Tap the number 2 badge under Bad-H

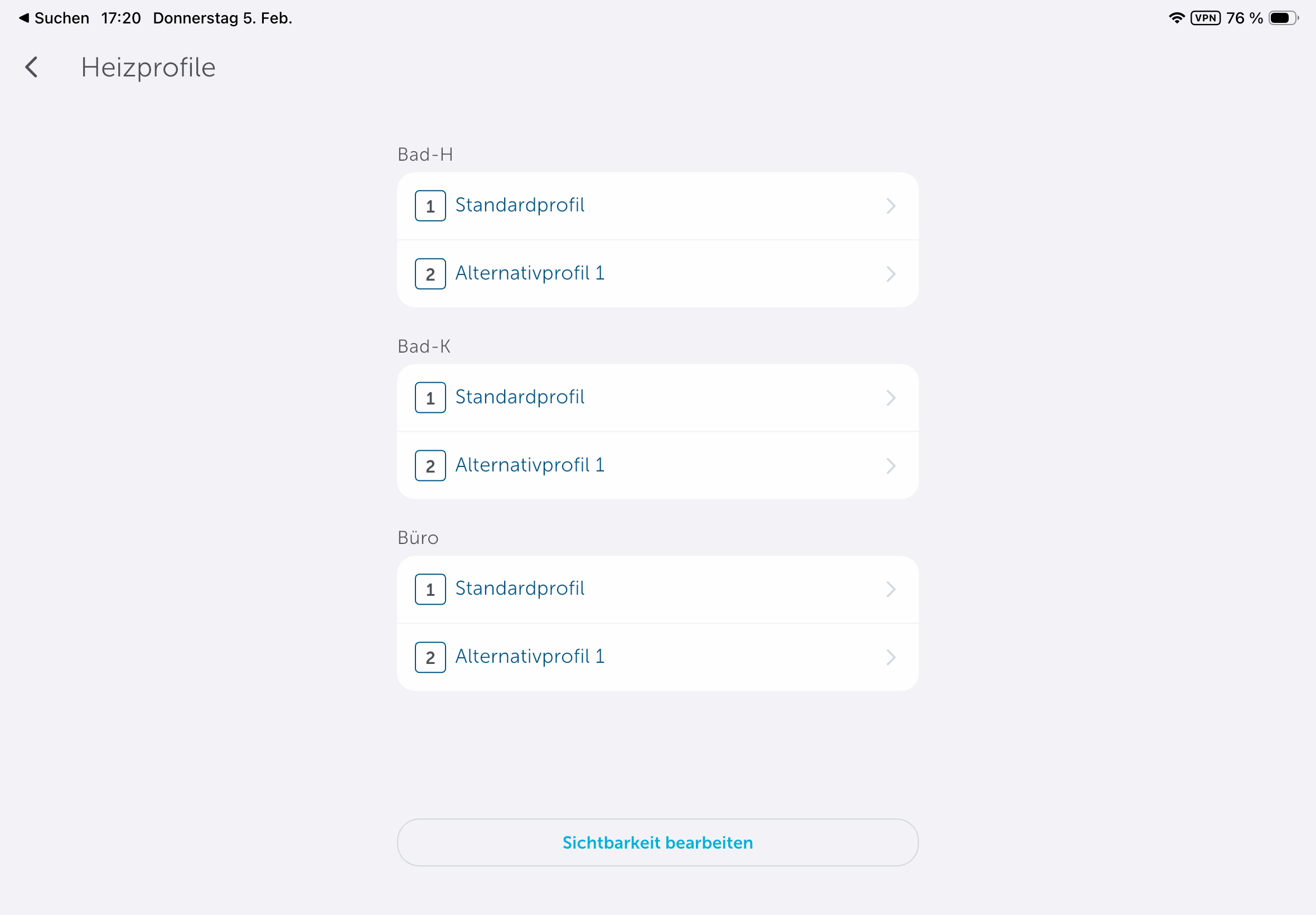coord(430,274)
